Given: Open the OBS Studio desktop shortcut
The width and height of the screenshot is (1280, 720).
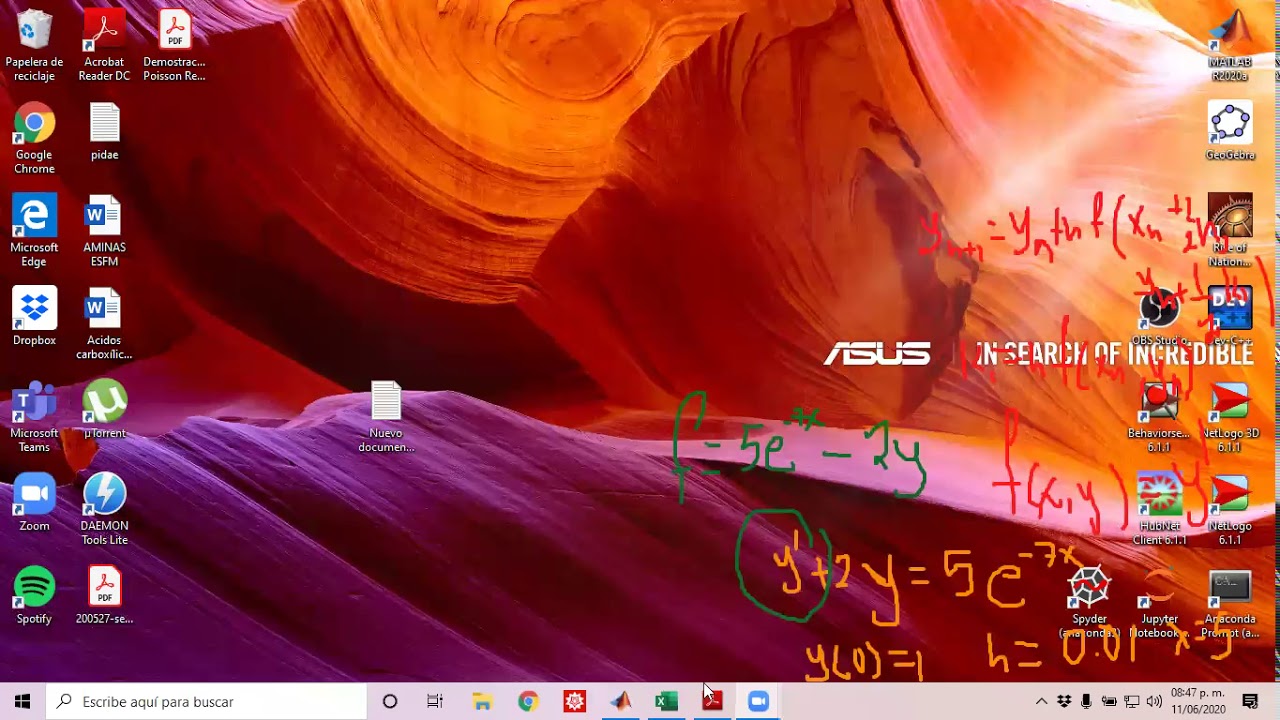Looking at the screenshot, I should pos(1160,317).
